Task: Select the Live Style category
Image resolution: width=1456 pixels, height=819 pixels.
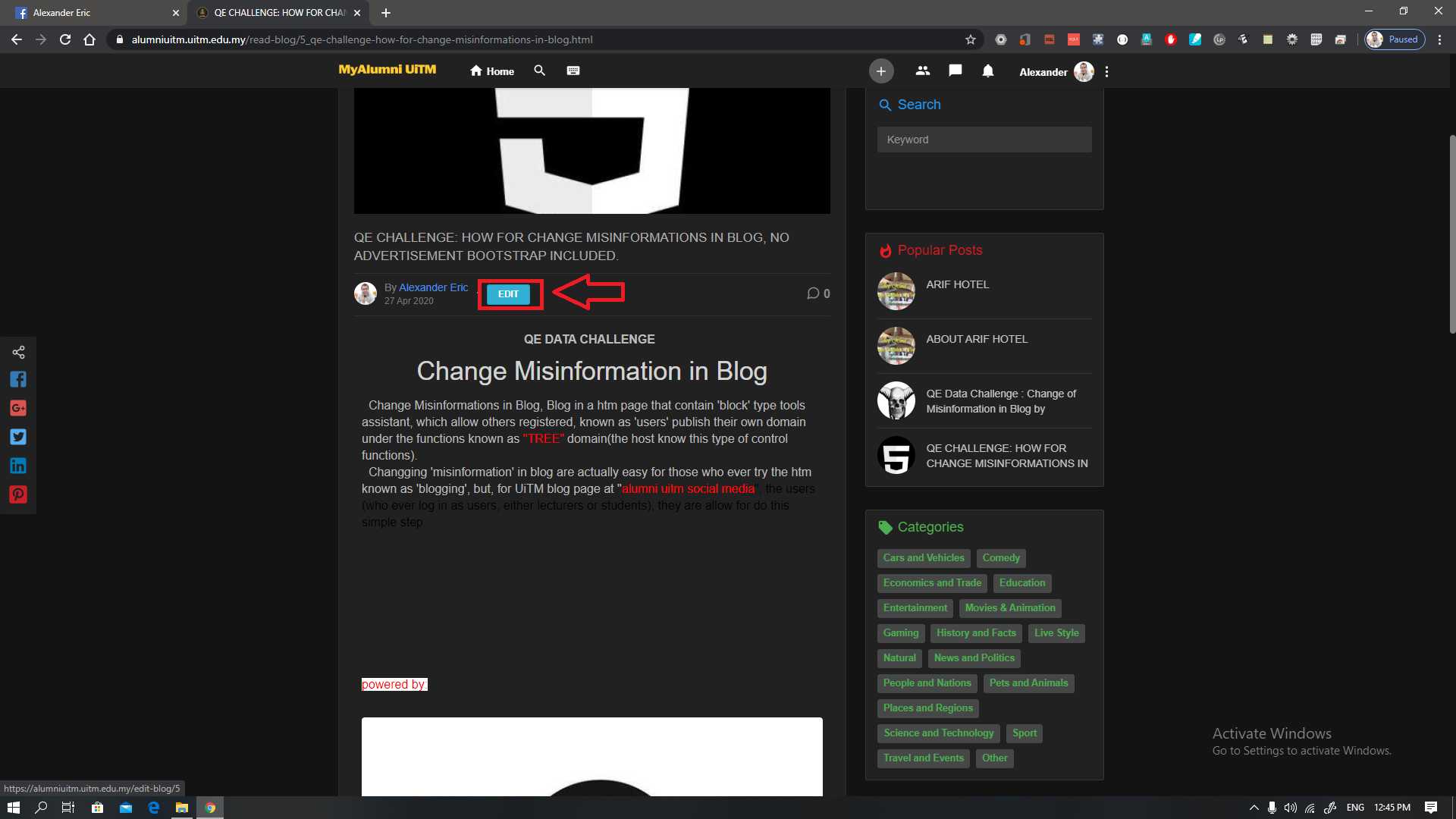Action: pyautogui.click(x=1056, y=633)
